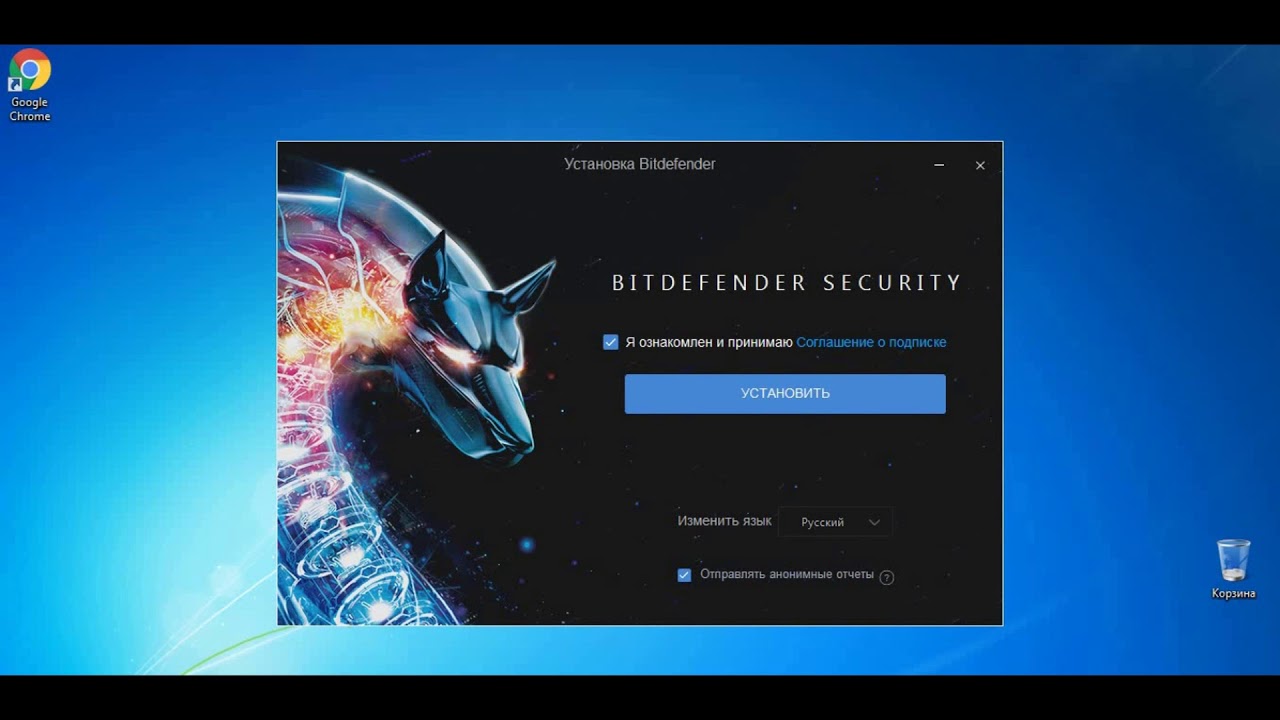Image resolution: width=1280 pixels, height=720 pixels.
Task: Toggle Отправлять анонимные отчеты checkbox
Action: pyautogui.click(x=684, y=575)
